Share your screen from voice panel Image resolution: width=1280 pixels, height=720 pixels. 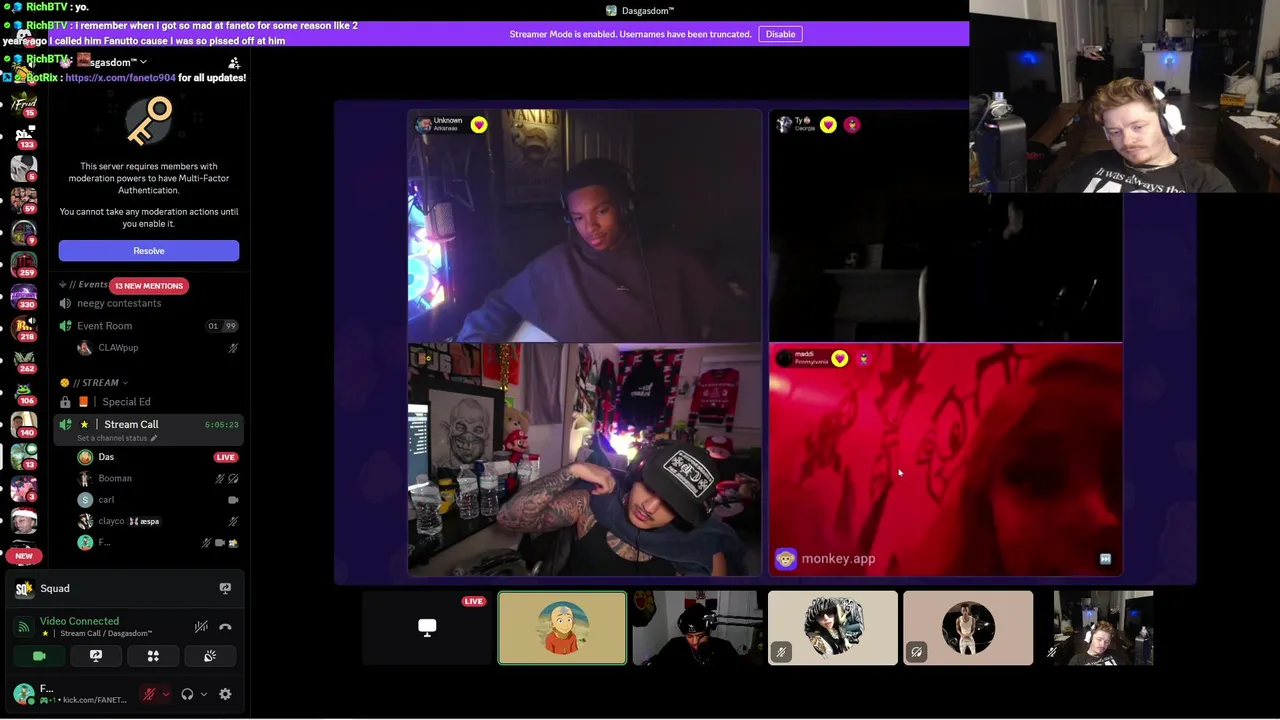(96, 656)
